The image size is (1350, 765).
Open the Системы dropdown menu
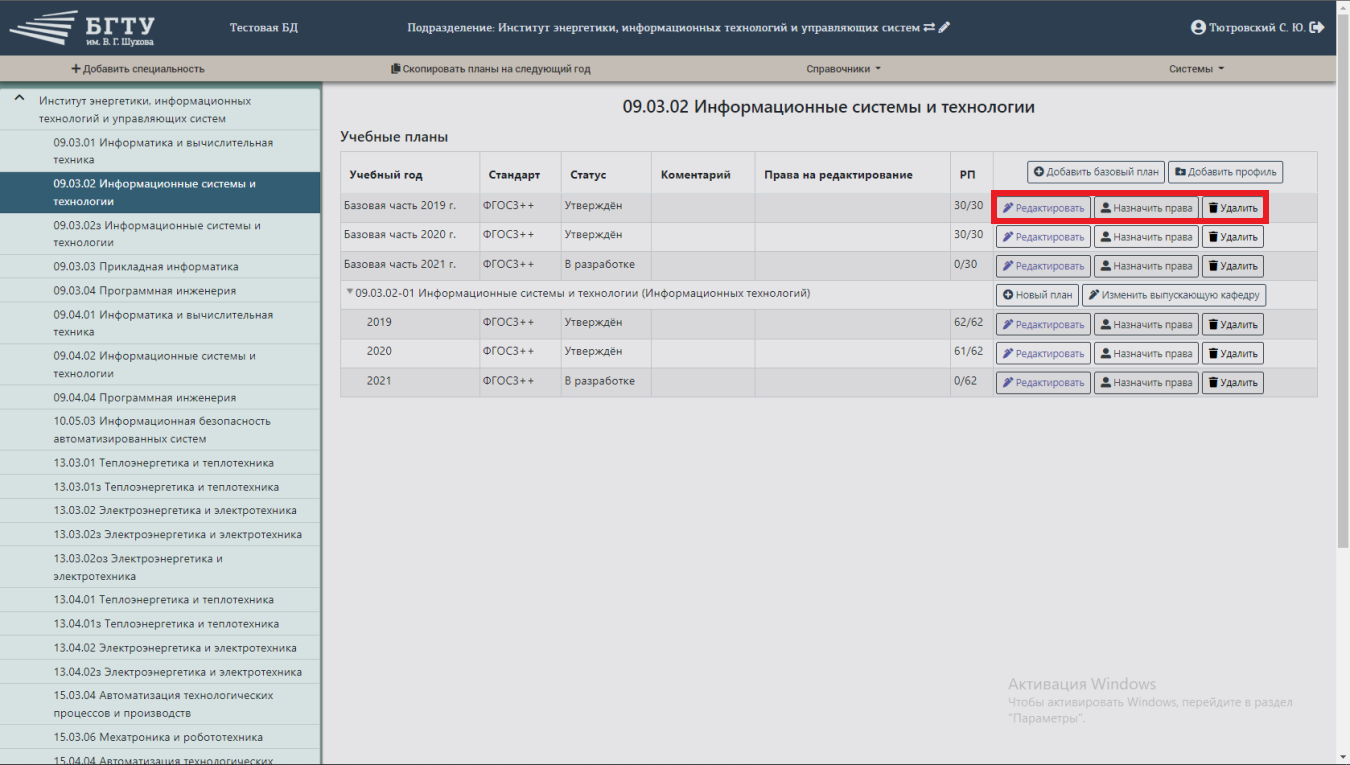(x=1196, y=69)
